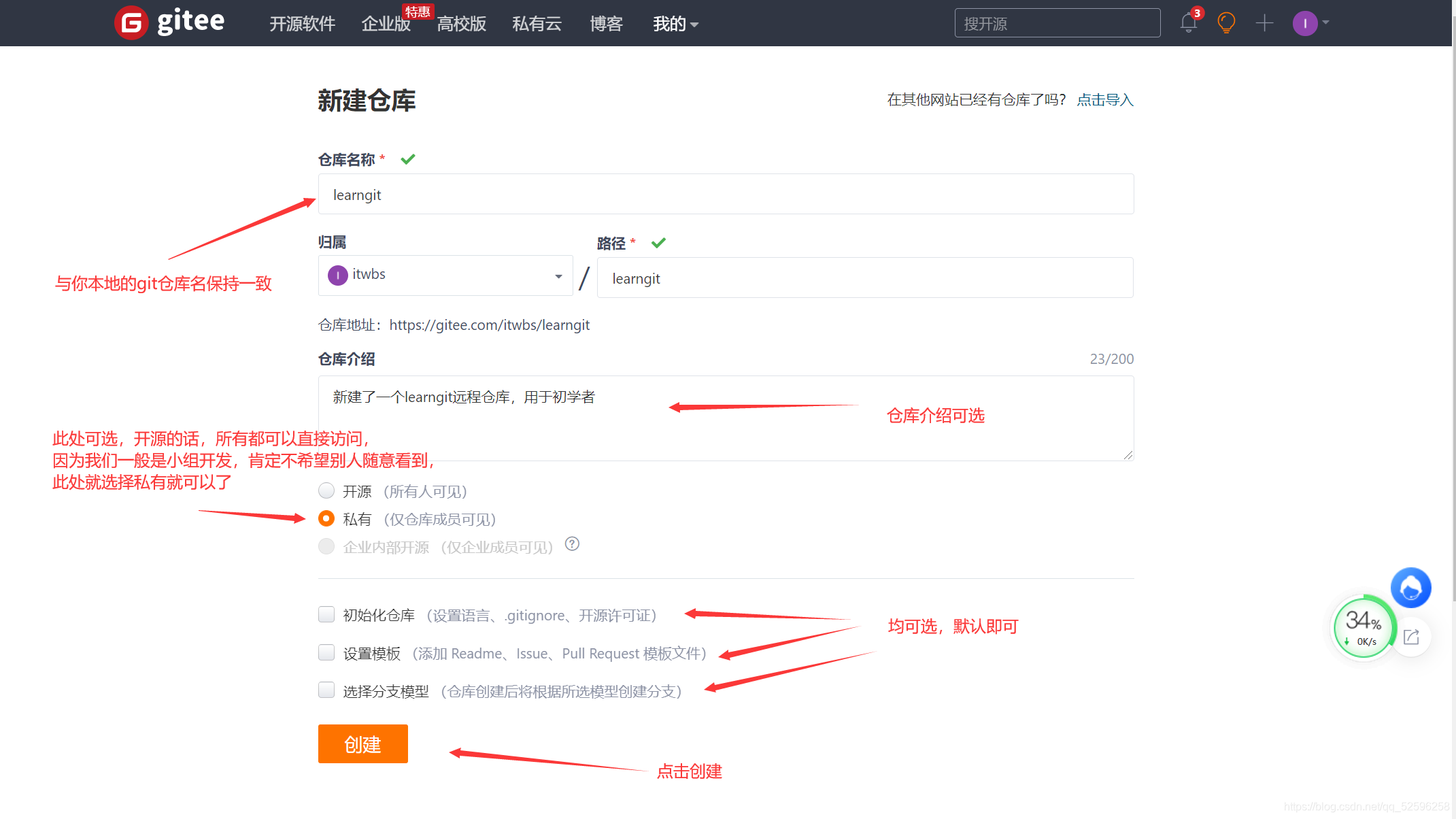Click 开源软件 menu item
The width and height of the screenshot is (1456, 819).
pyautogui.click(x=299, y=22)
